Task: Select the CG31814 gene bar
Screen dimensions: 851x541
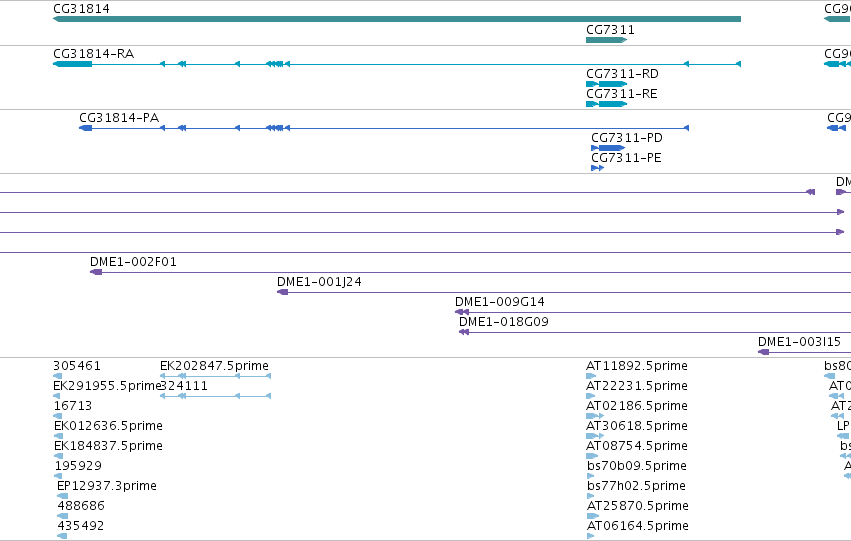Action: coord(397,19)
